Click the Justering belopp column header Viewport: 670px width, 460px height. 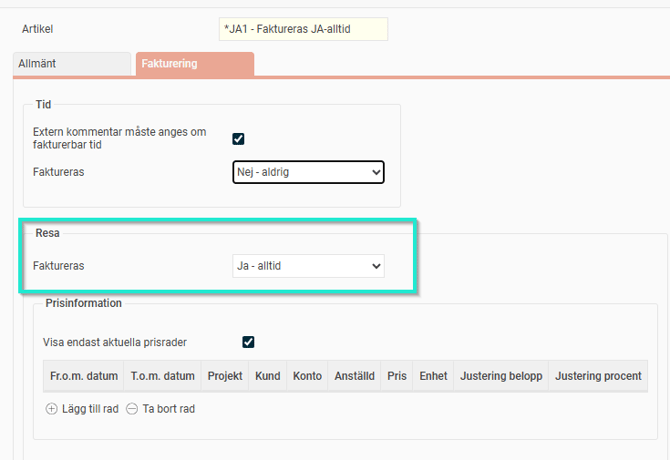pos(500,376)
